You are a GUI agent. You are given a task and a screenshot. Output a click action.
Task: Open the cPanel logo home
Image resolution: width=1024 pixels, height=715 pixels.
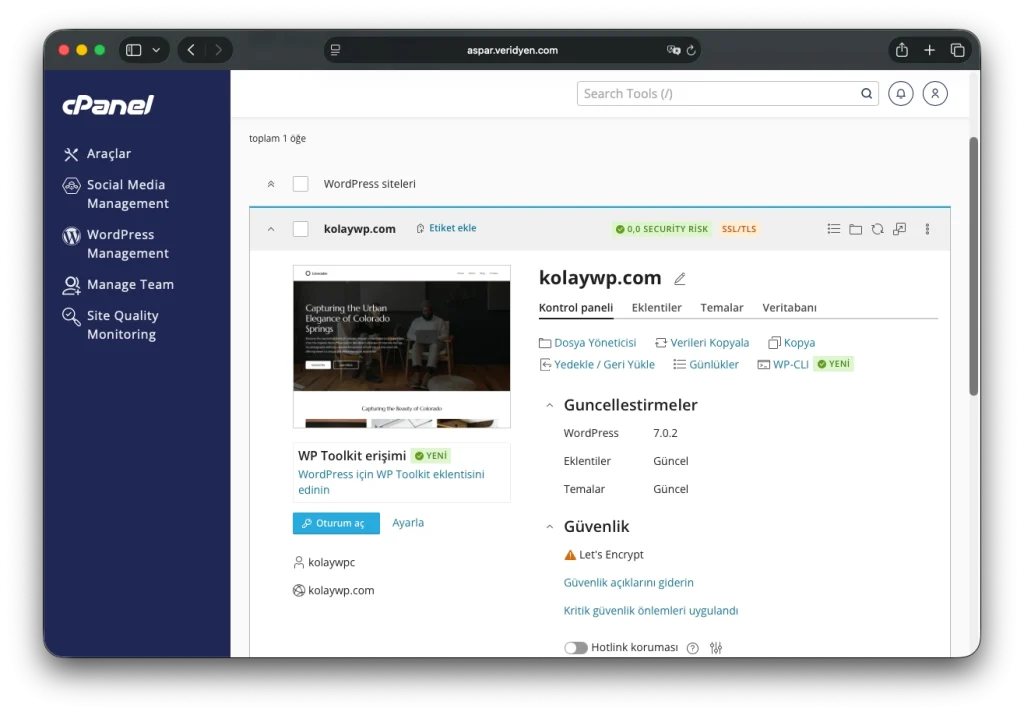tap(108, 104)
